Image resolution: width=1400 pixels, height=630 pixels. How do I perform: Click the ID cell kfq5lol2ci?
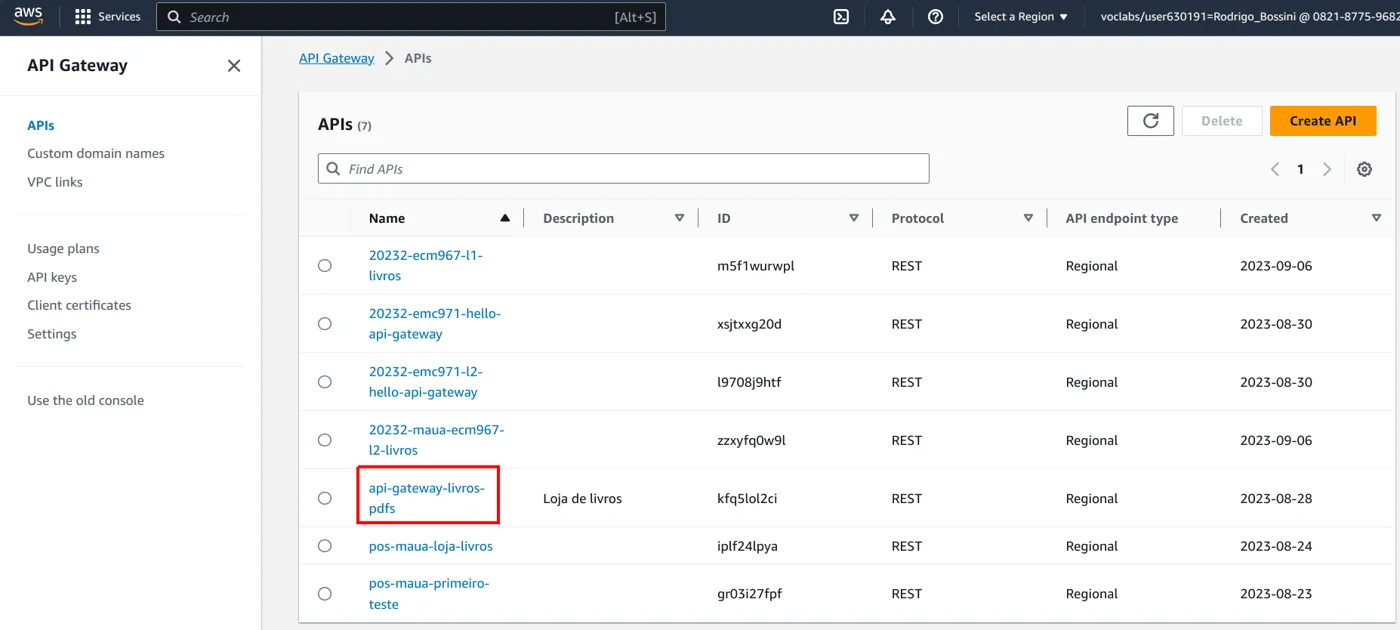tap(747, 498)
